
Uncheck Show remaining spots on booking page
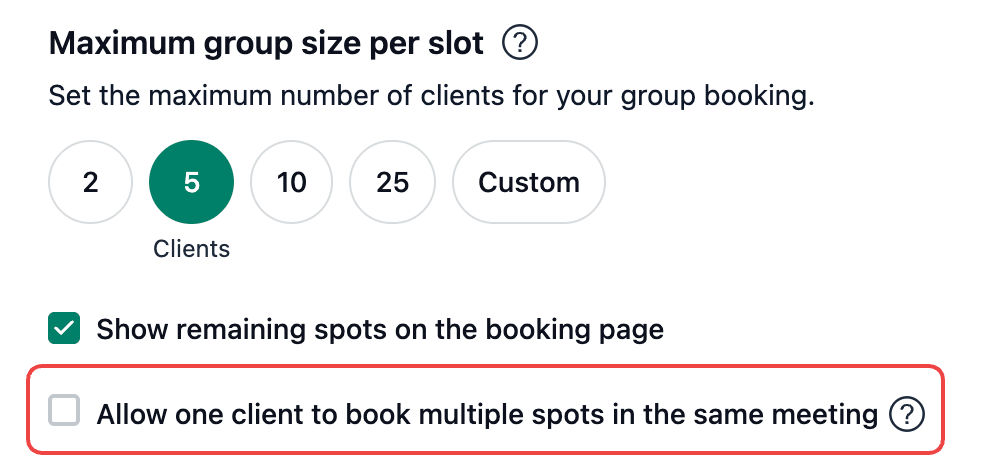pyautogui.click(x=64, y=328)
